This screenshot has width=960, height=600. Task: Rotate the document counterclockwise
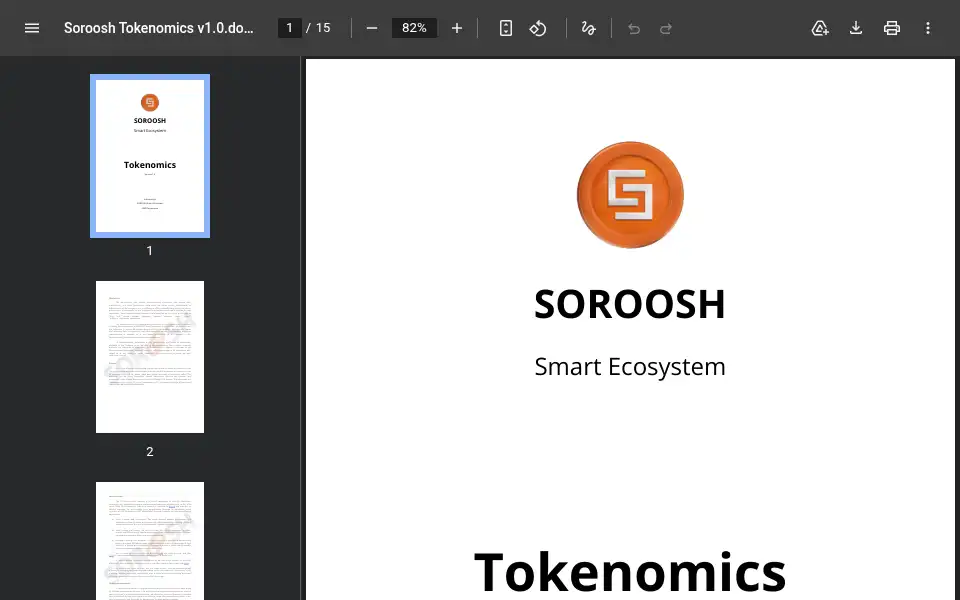[538, 28]
